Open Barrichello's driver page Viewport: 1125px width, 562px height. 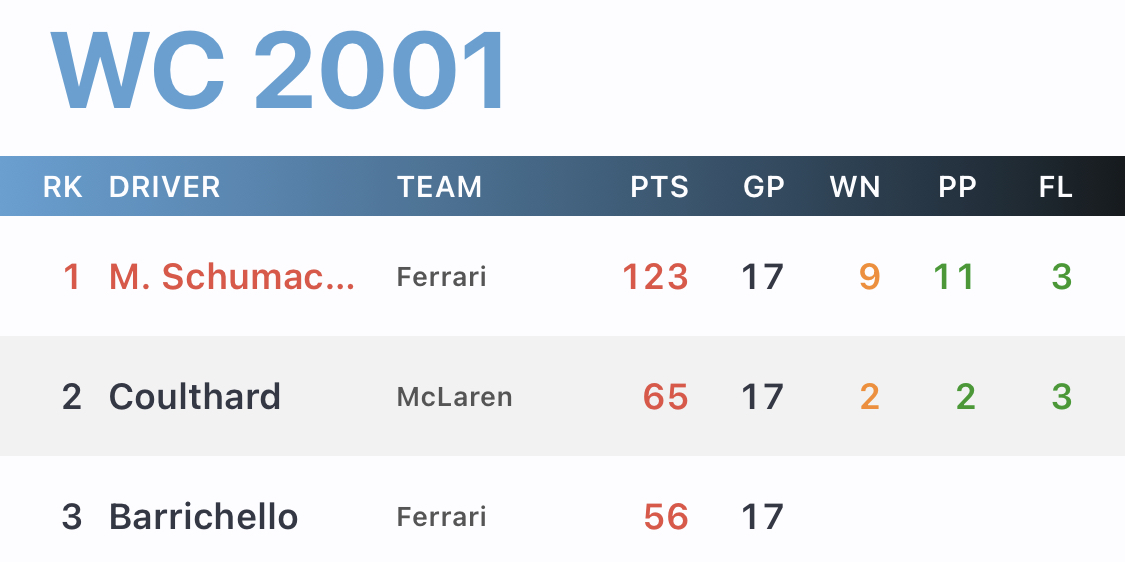[203, 516]
